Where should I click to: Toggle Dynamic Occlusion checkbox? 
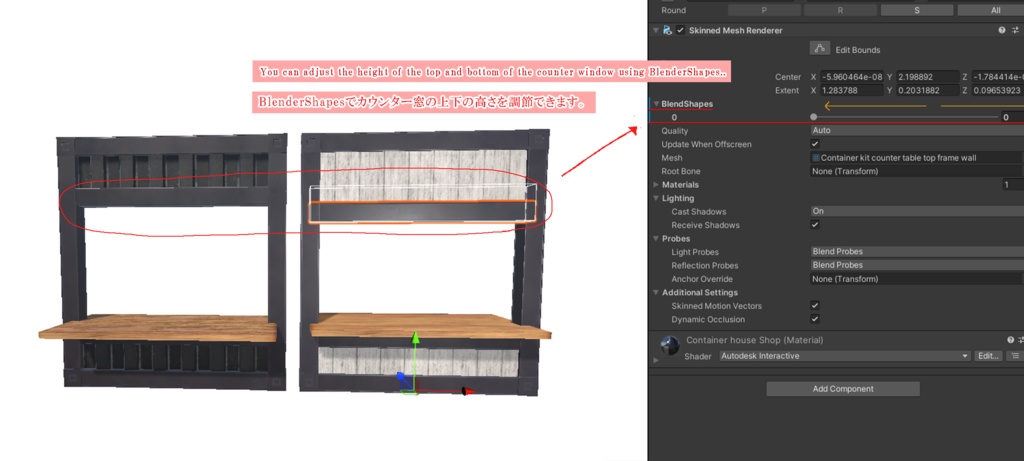815,319
